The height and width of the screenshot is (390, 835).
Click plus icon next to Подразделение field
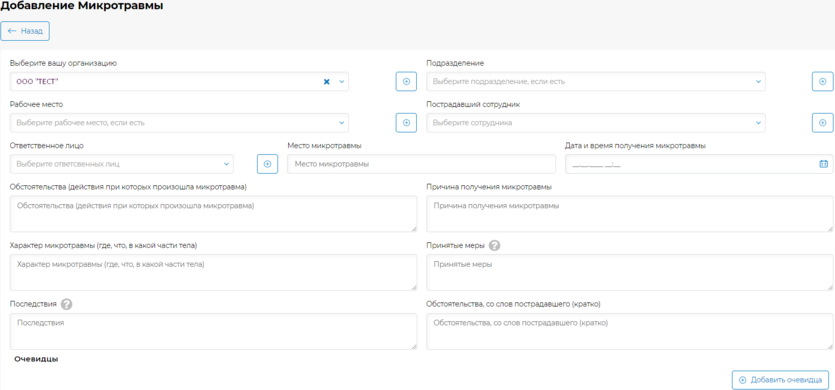[x=822, y=82]
